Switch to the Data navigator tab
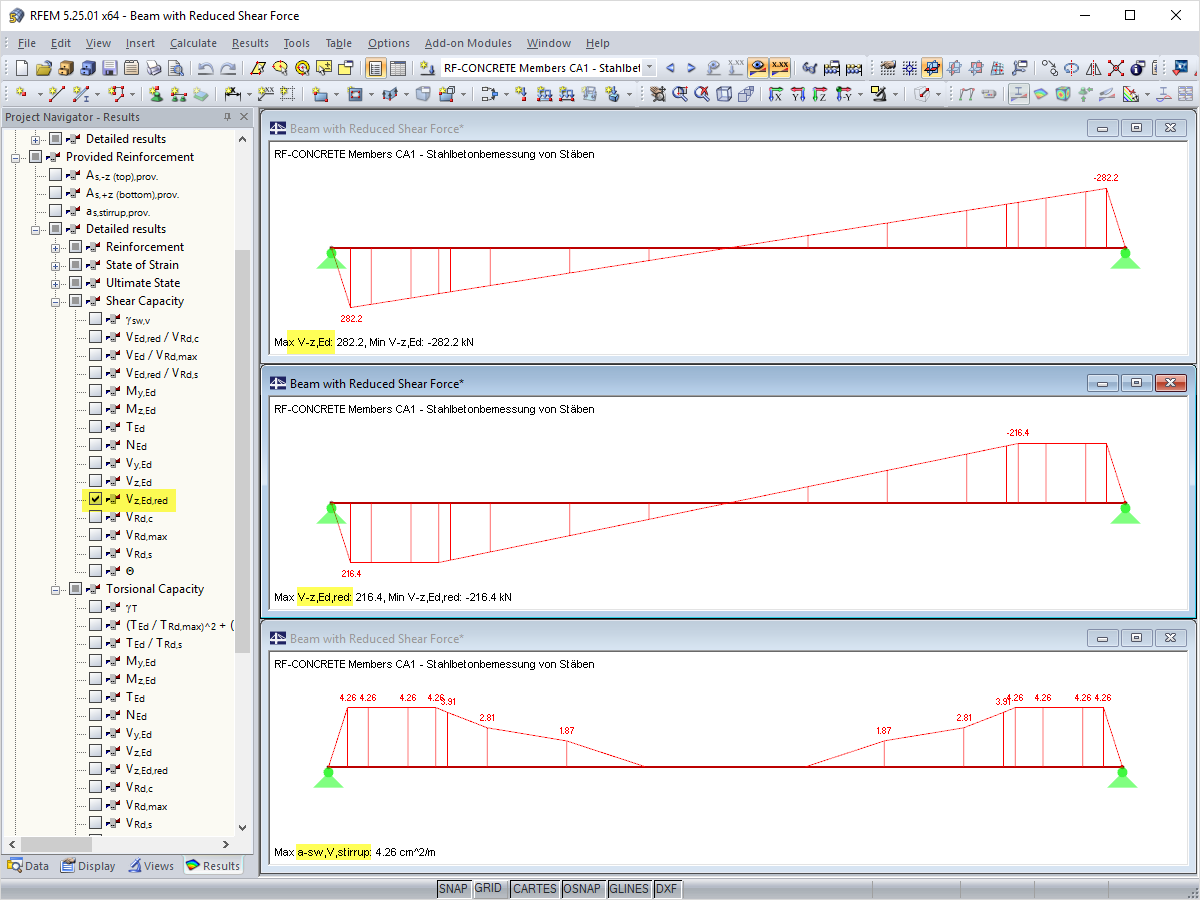Image resolution: width=1200 pixels, height=900 pixels. click(x=28, y=866)
